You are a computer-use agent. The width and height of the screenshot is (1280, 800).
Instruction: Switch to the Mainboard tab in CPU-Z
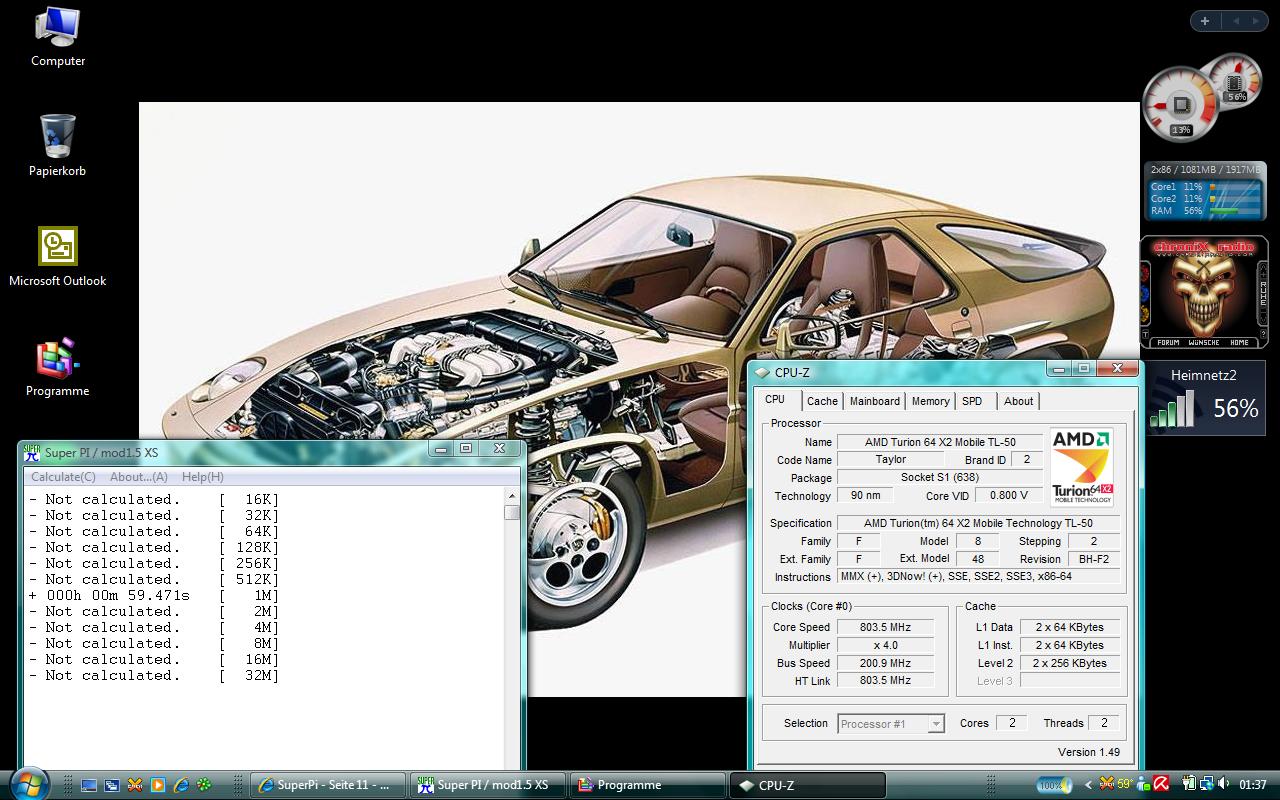tap(874, 401)
